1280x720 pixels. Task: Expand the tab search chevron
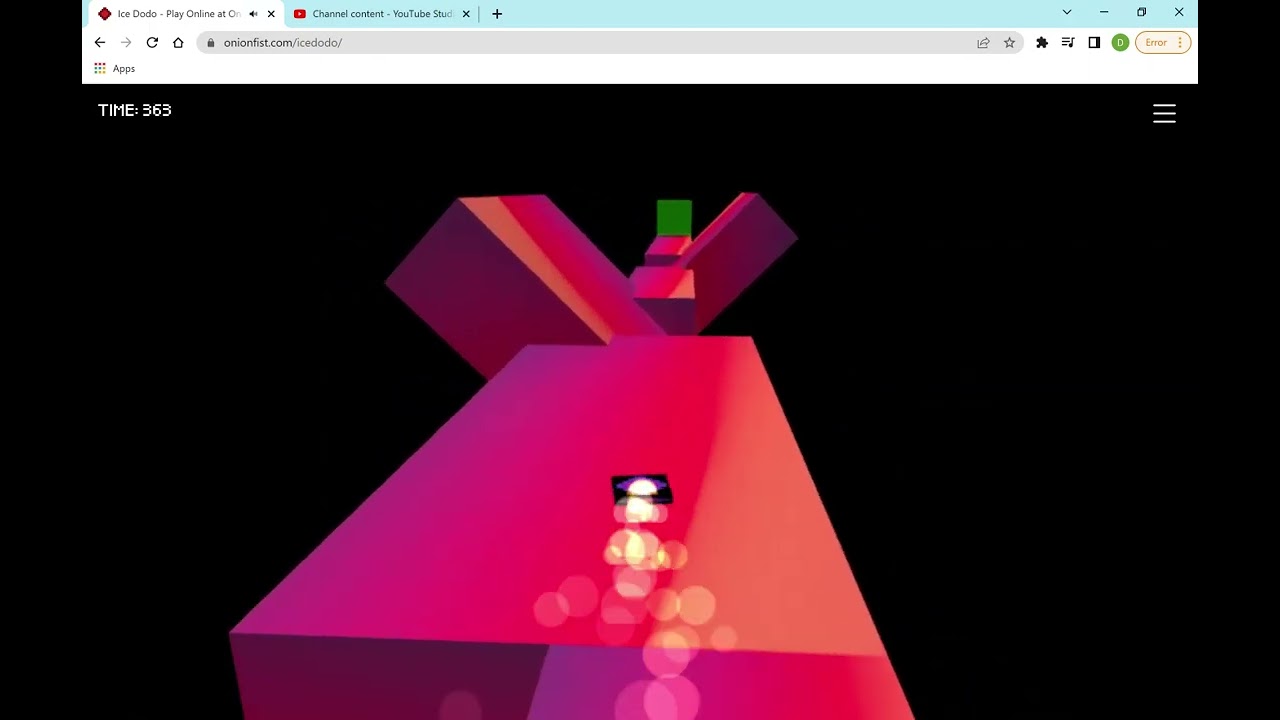(x=1067, y=13)
